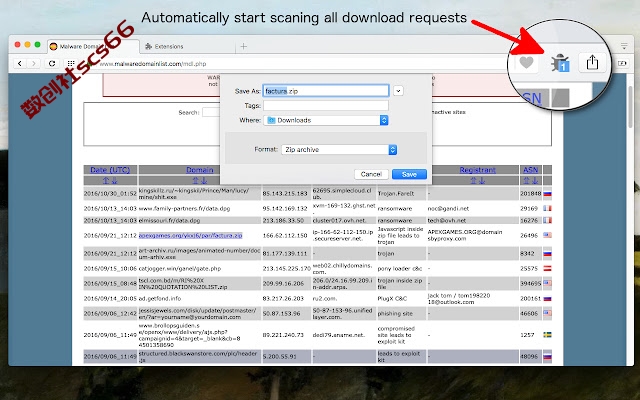Select IP cell 89.221.240.73
The width and height of the screenshot is (640, 400).
(283, 335)
